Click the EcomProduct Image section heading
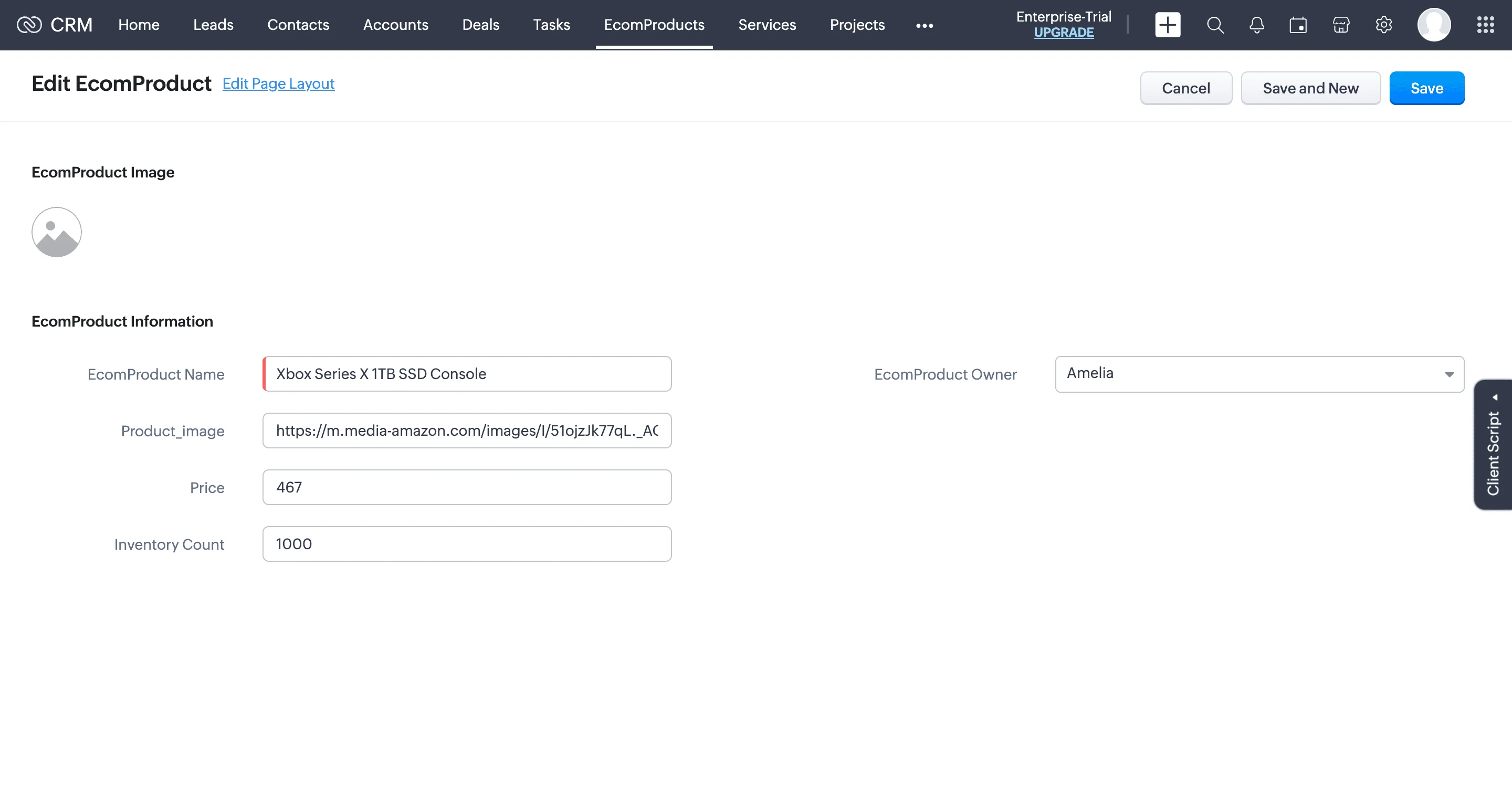 coord(103,173)
